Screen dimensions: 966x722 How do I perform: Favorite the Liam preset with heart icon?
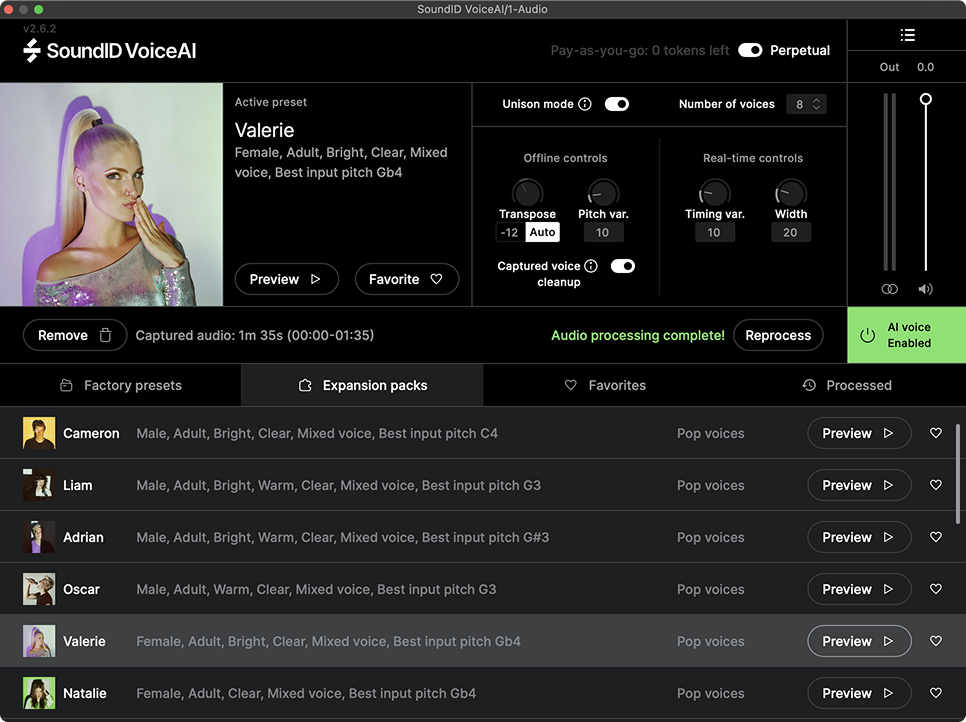(x=935, y=485)
